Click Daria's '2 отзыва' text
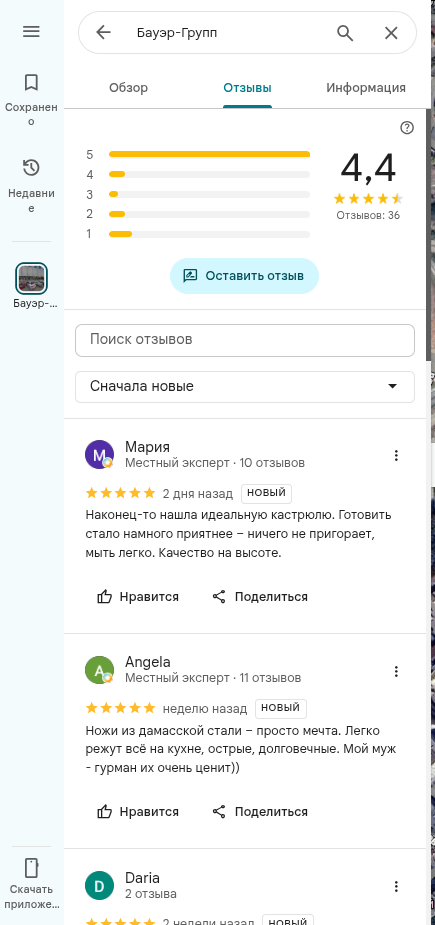Screen dimensions: 435x925 tap(151, 894)
